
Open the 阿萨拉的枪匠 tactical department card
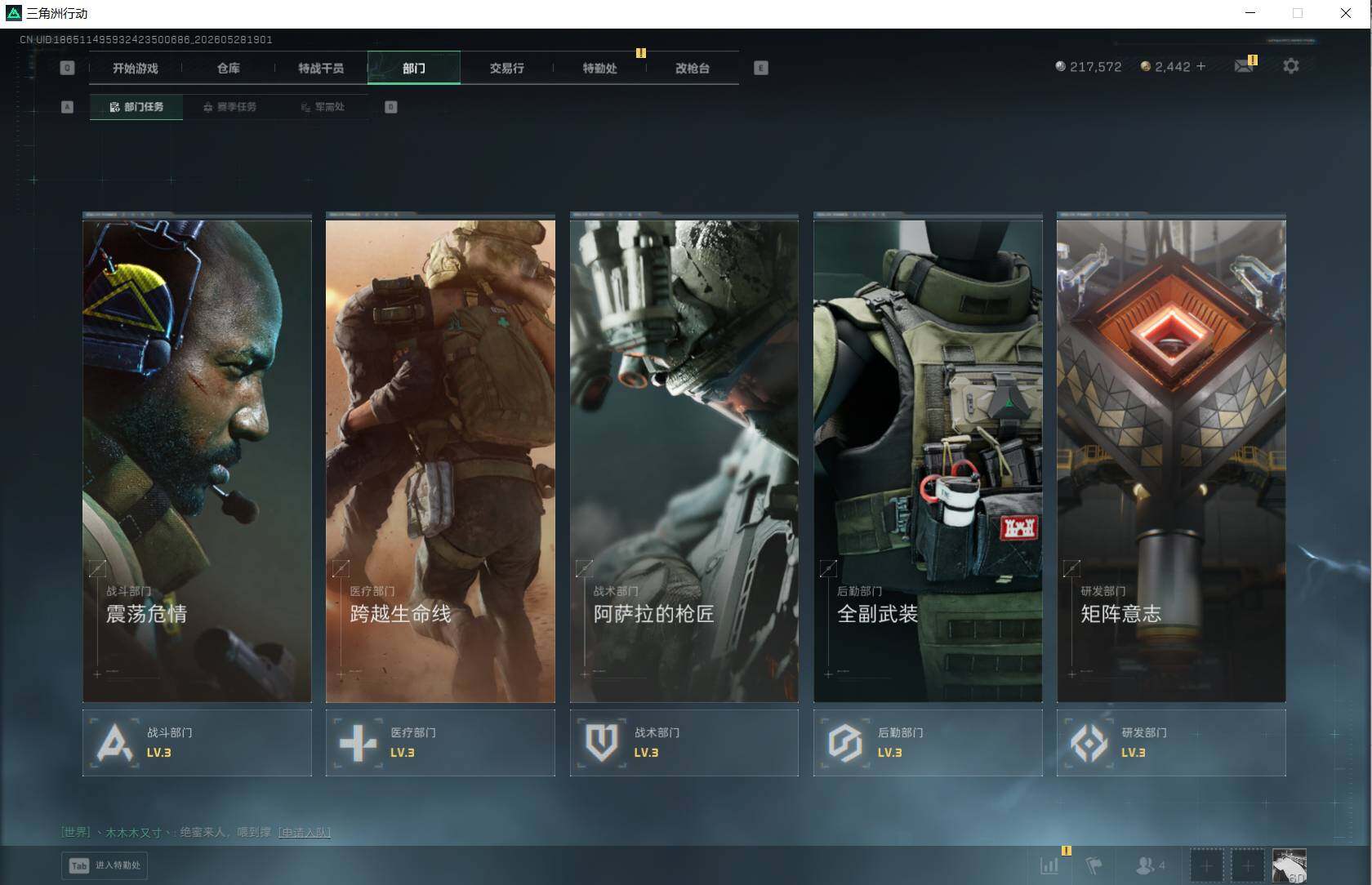684,460
